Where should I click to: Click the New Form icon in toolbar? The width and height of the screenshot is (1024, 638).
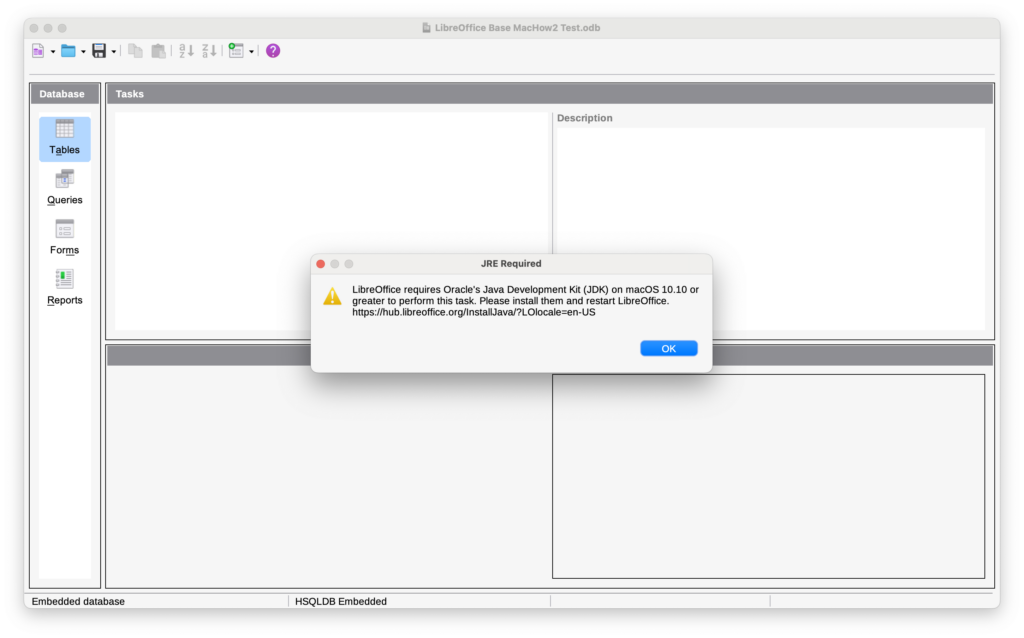coord(236,51)
